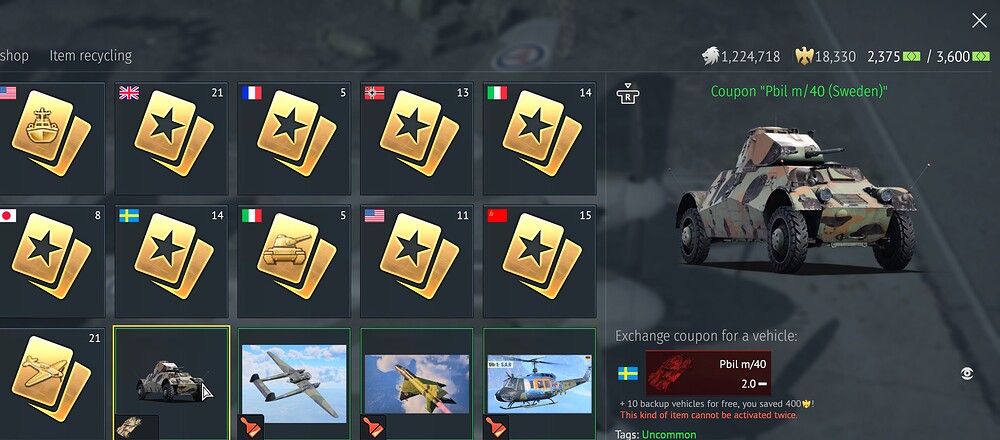
Task: Select the twin-boom aircraft coupon thumbnail
Action: pyautogui.click(x=294, y=384)
